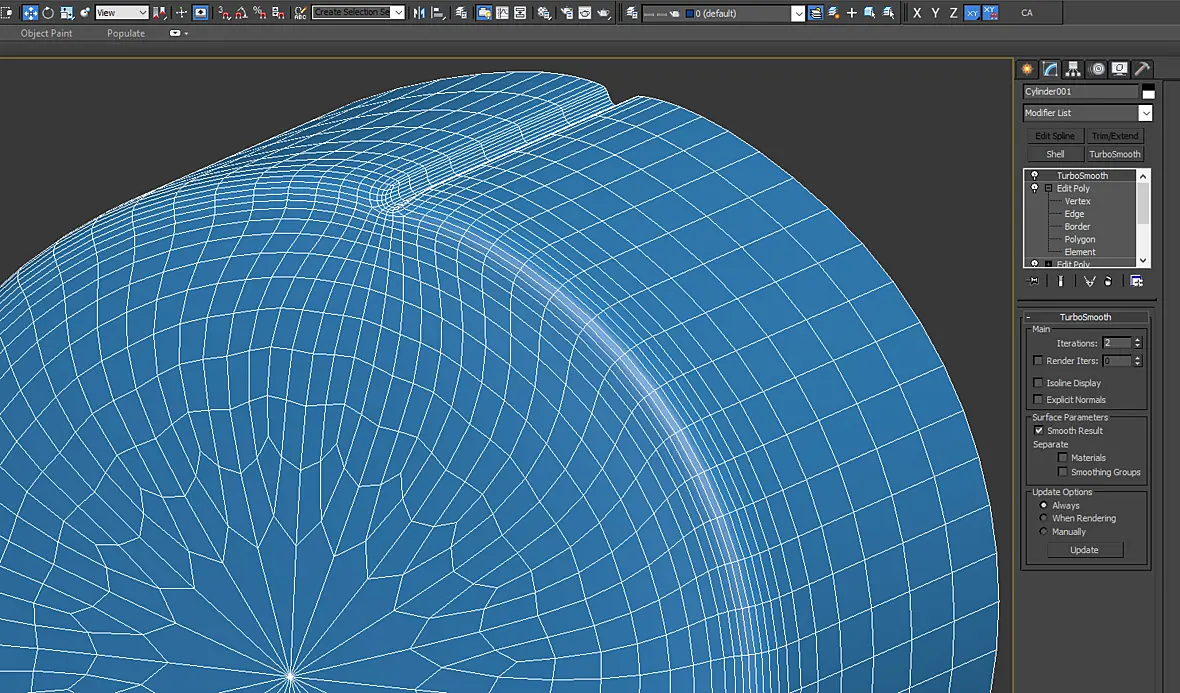Open the Hierarchy panel tab

tap(1073, 69)
